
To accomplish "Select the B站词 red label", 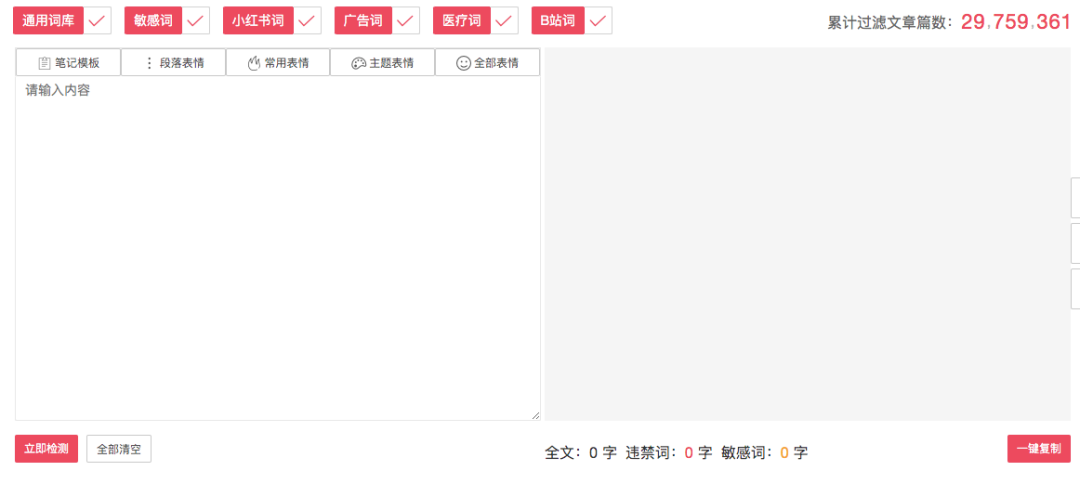I will point(558,21).
